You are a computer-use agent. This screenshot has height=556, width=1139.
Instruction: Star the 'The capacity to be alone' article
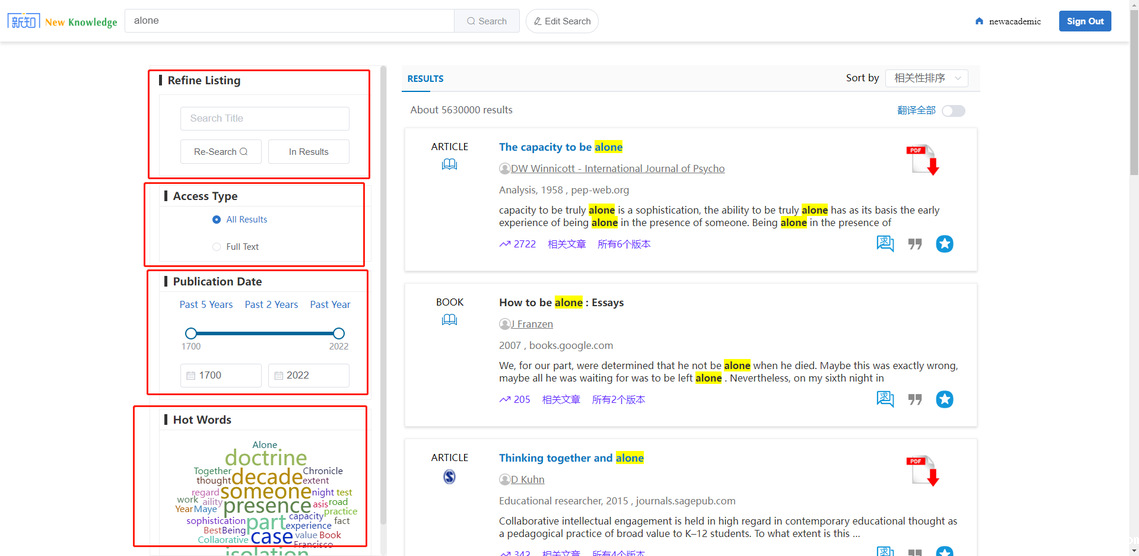click(944, 244)
